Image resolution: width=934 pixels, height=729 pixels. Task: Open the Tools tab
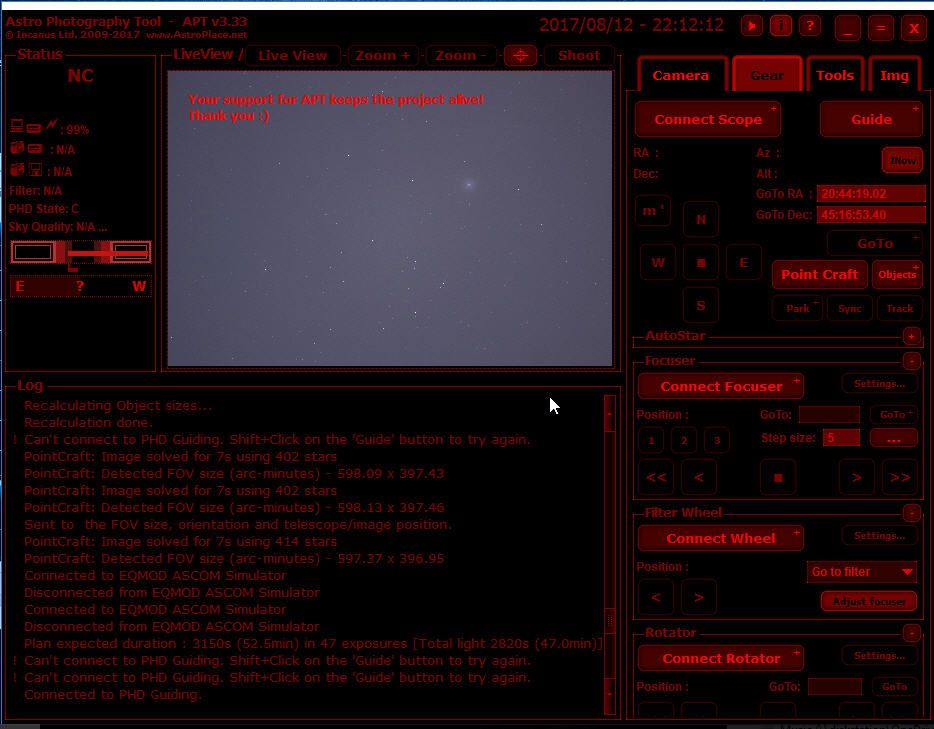[835, 75]
